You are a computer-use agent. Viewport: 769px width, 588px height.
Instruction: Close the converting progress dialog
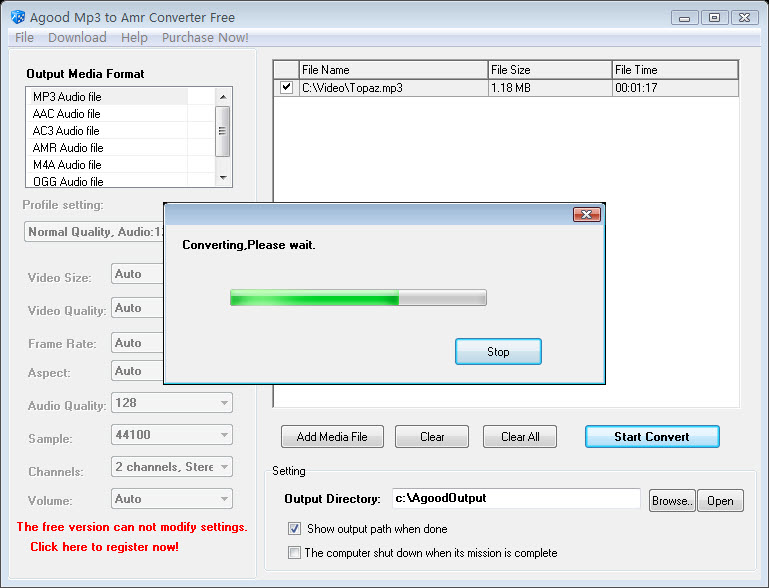click(x=587, y=214)
